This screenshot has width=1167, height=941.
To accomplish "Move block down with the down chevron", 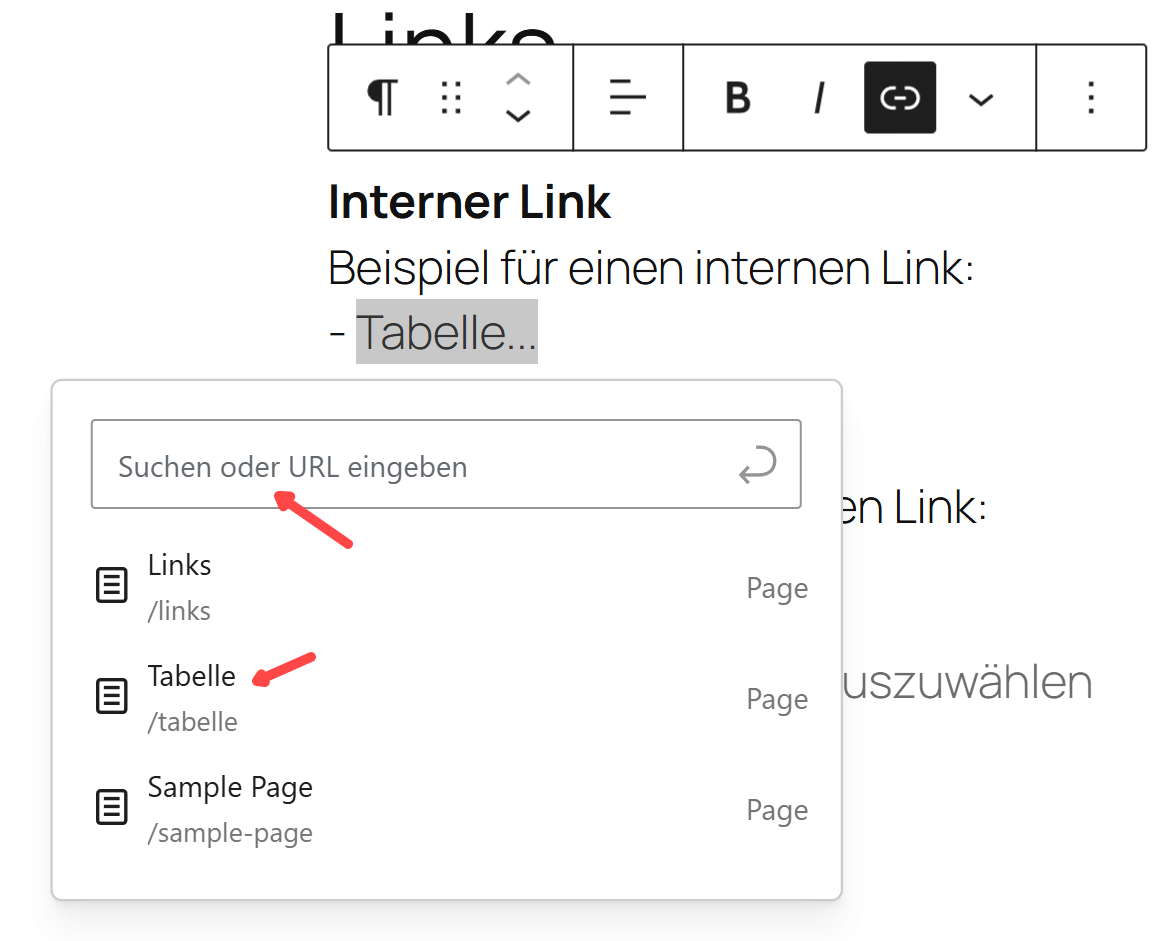I will click(x=517, y=116).
